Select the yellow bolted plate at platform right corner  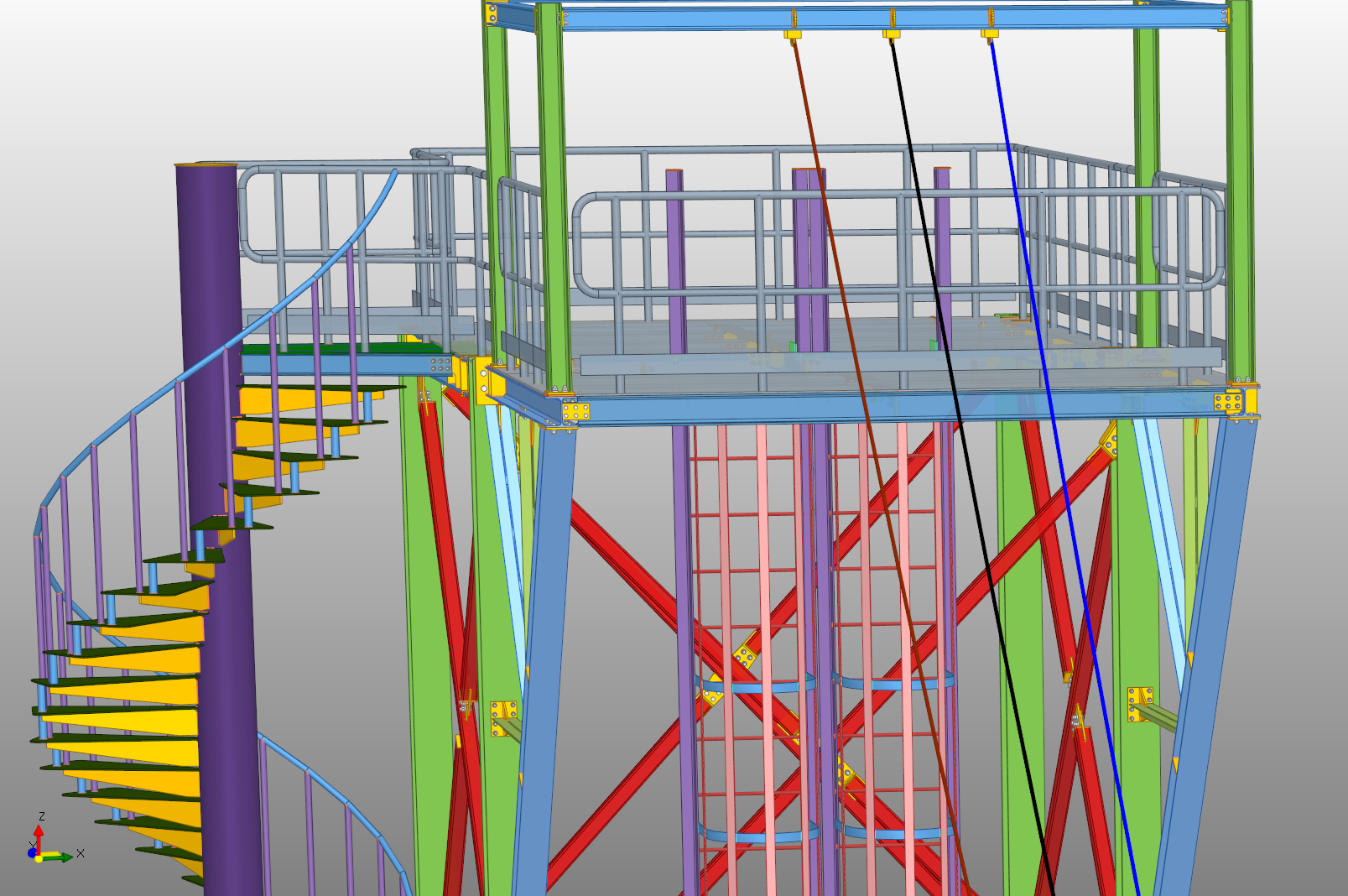(x=1229, y=402)
